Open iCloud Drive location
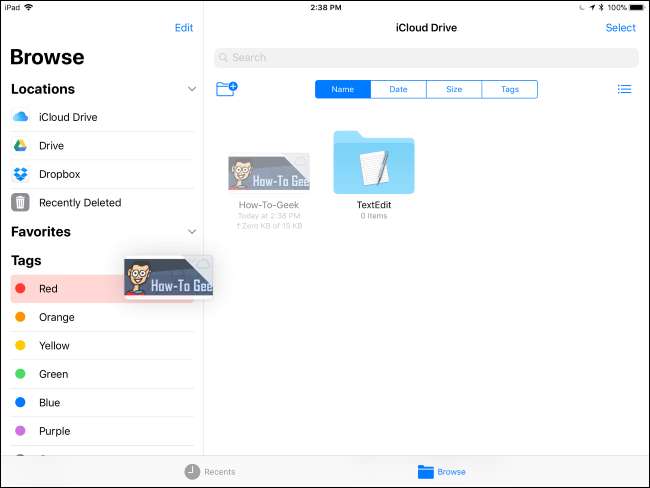The width and height of the screenshot is (650, 488). click(68, 117)
